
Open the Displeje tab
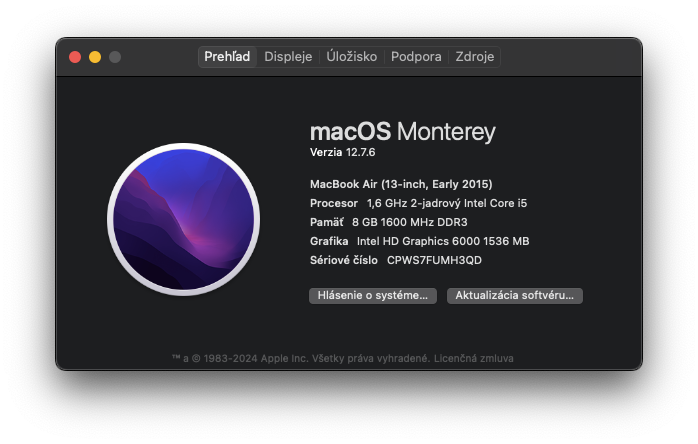(x=288, y=57)
